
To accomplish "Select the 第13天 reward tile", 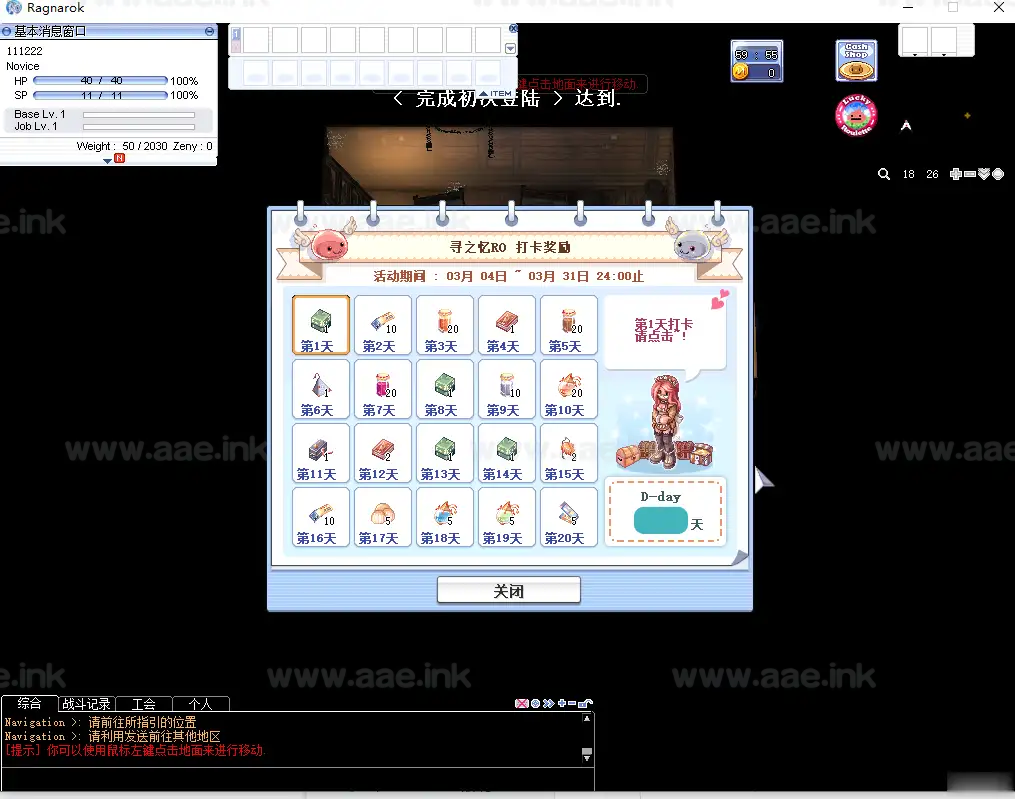I will click(x=445, y=453).
